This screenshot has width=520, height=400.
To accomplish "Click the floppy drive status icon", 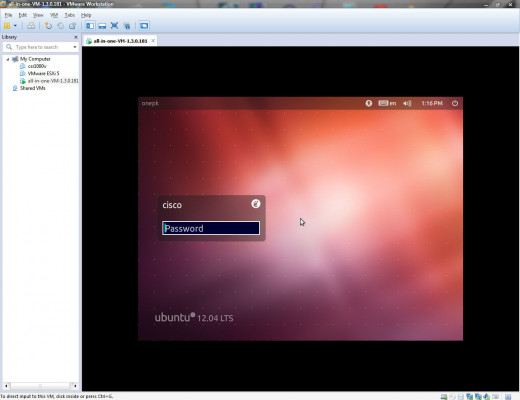I will click(461, 397).
